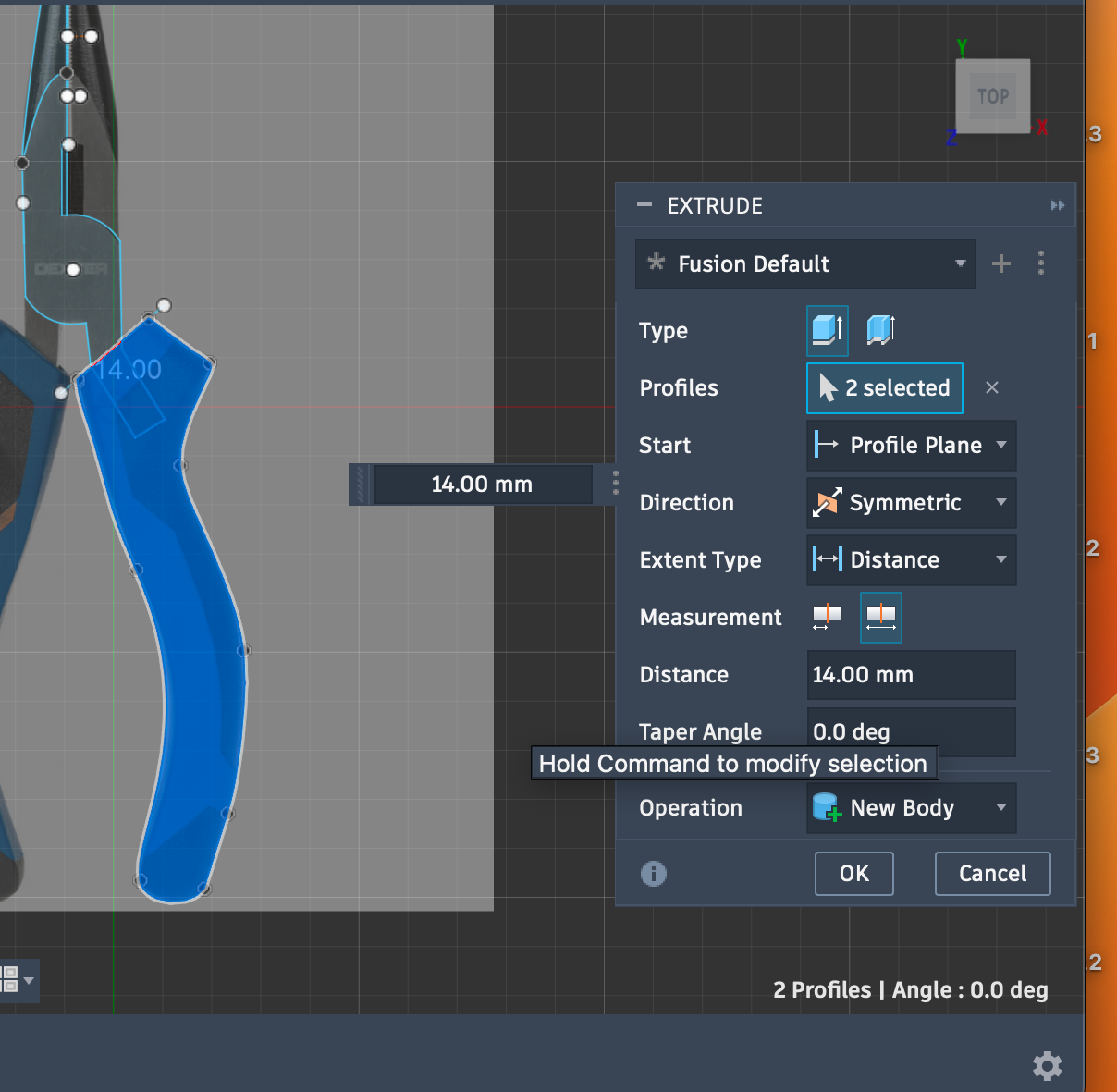Open the Start Profile Plane dropdown
This screenshot has width=1117, height=1092.
[x=911, y=446]
